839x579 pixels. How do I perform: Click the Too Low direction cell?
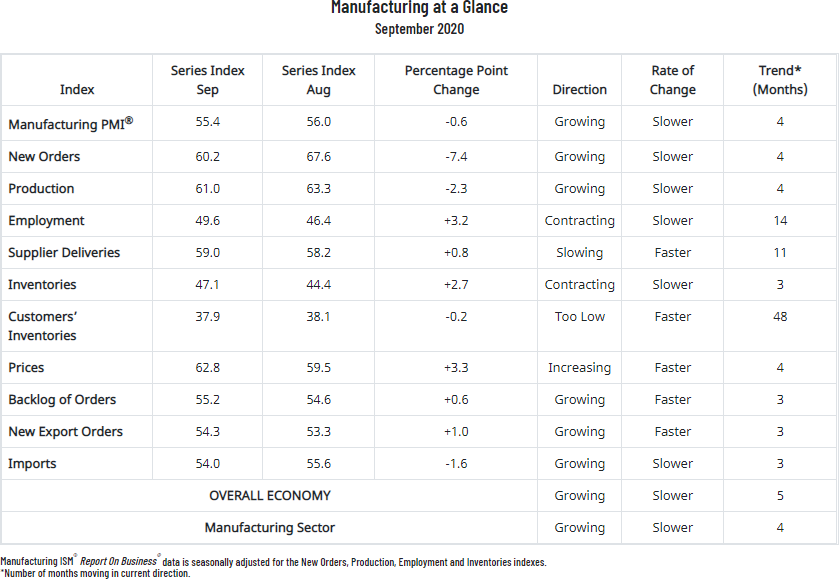click(x=579, y=317)
